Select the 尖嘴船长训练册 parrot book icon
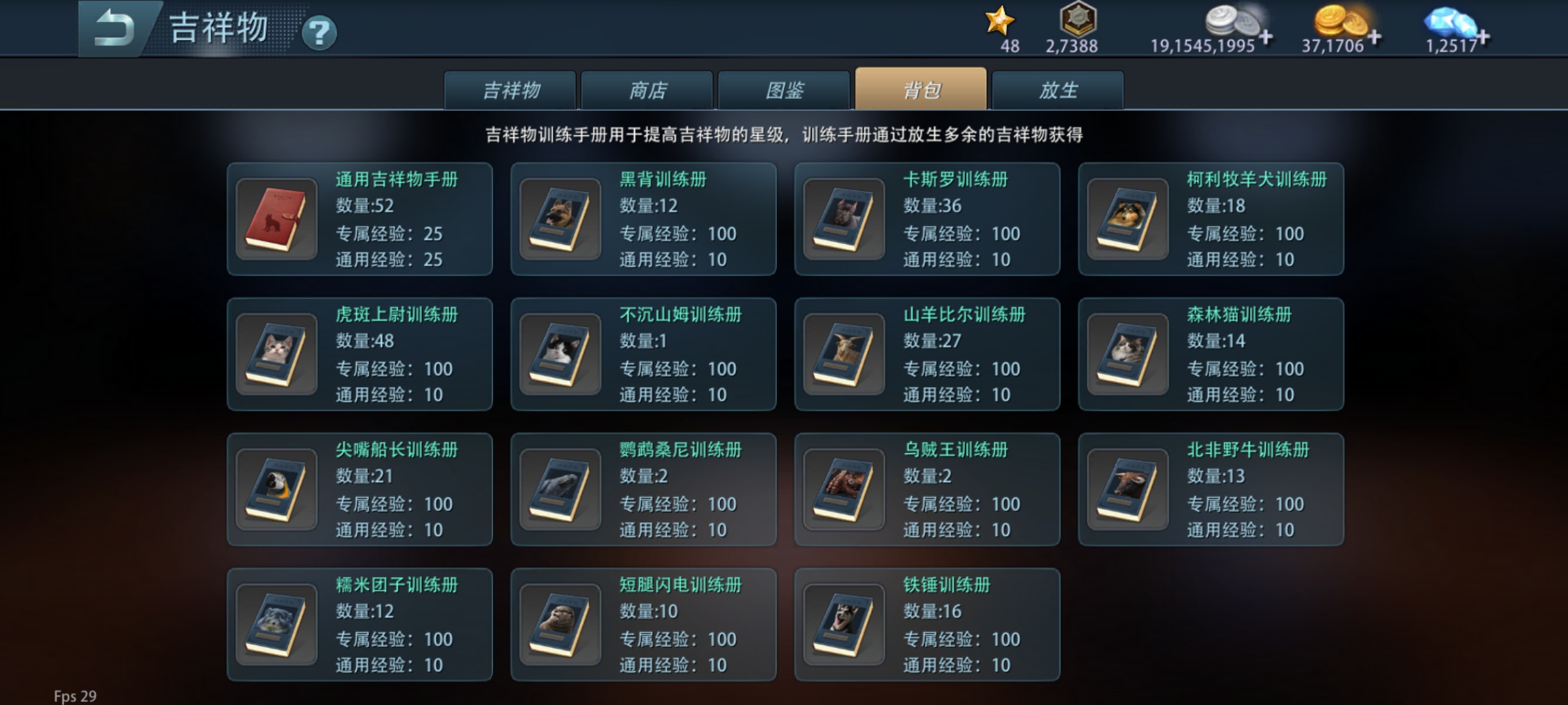 pyautogui.click(x=276, y=490)
